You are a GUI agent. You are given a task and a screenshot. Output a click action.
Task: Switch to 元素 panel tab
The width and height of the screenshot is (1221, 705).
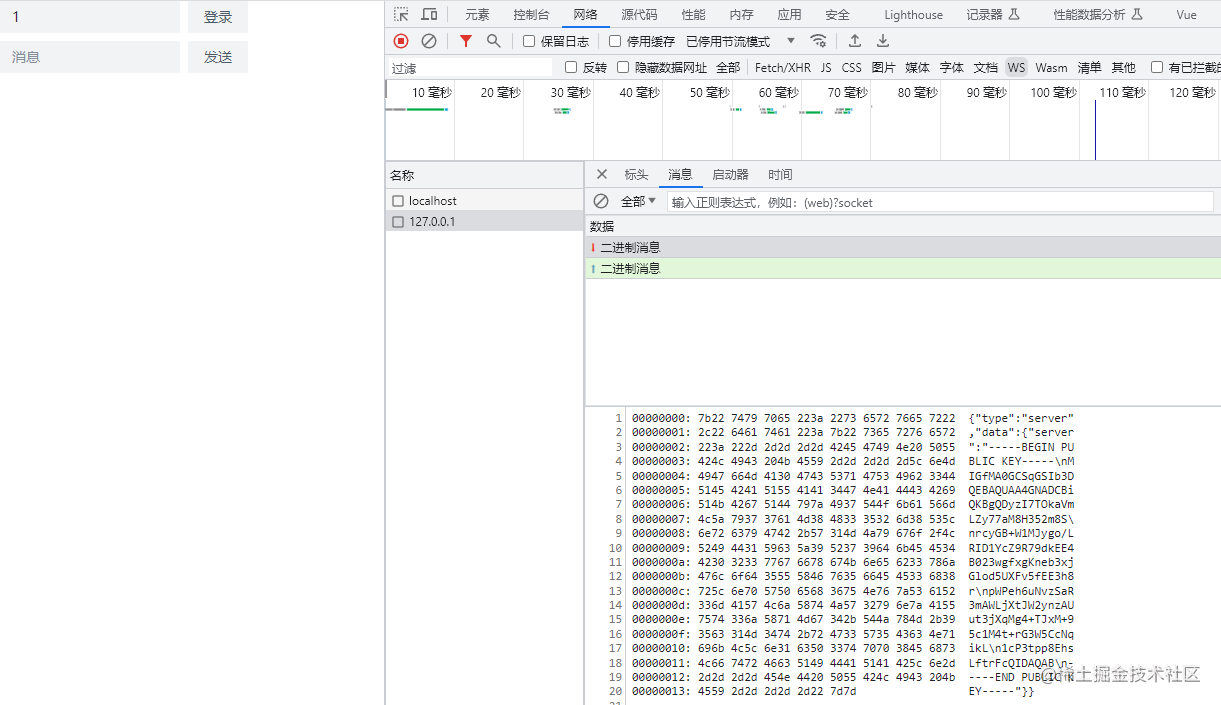point(477,14)
